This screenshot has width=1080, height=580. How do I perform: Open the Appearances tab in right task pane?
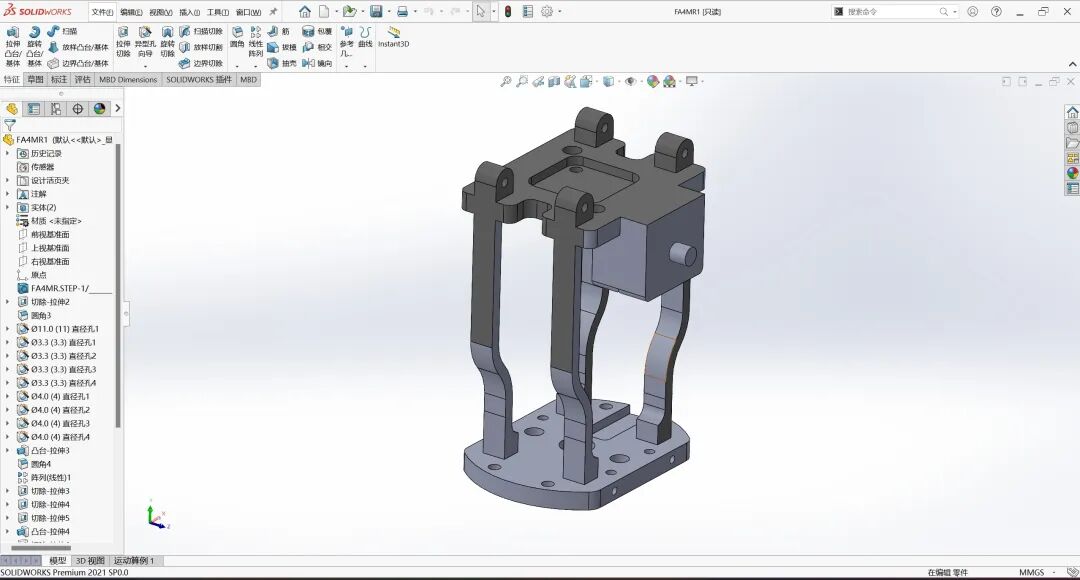(1072, 173)
